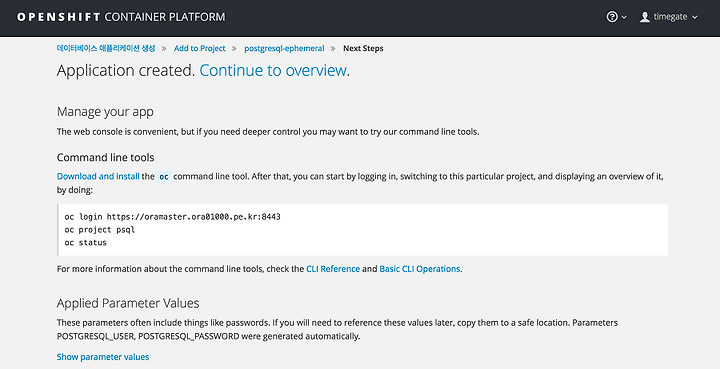Screen dimensions: 720x369
Task: Open the Add to Project breadcrumb
Action: pyautogui.click(x=199, y=48)
